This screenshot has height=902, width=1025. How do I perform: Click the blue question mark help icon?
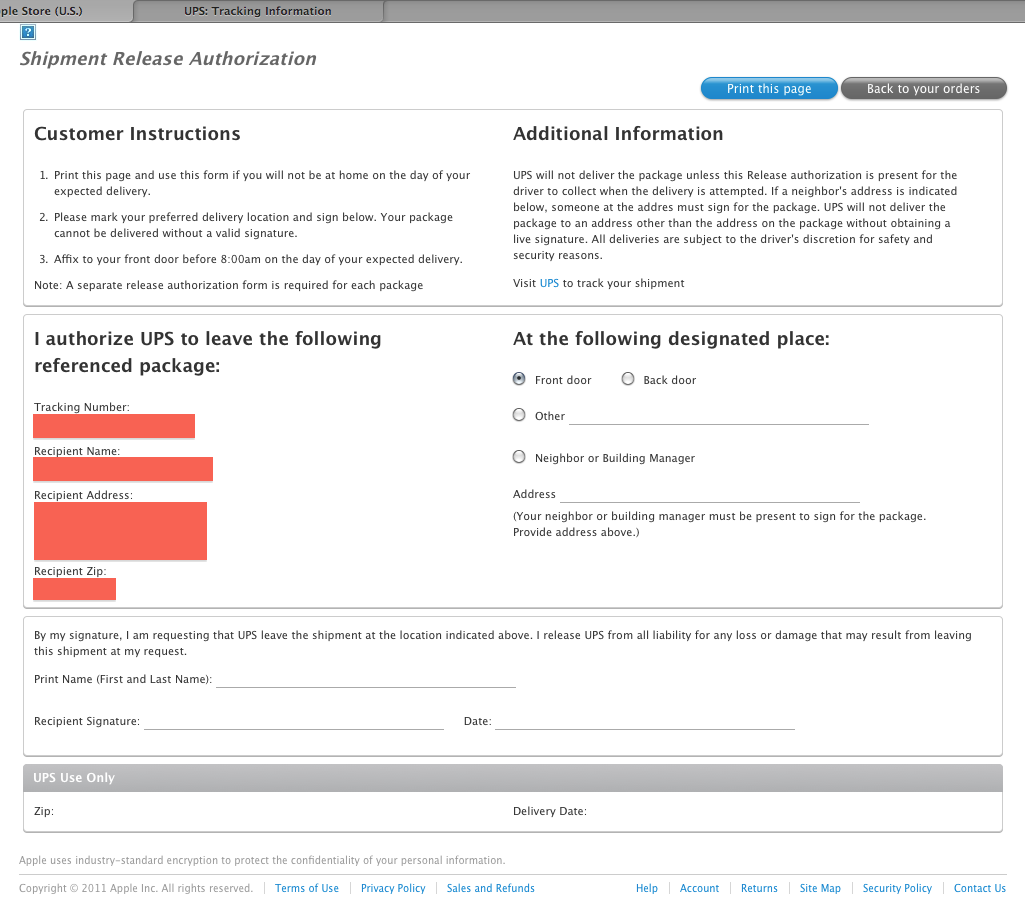(x=27, y=32)
